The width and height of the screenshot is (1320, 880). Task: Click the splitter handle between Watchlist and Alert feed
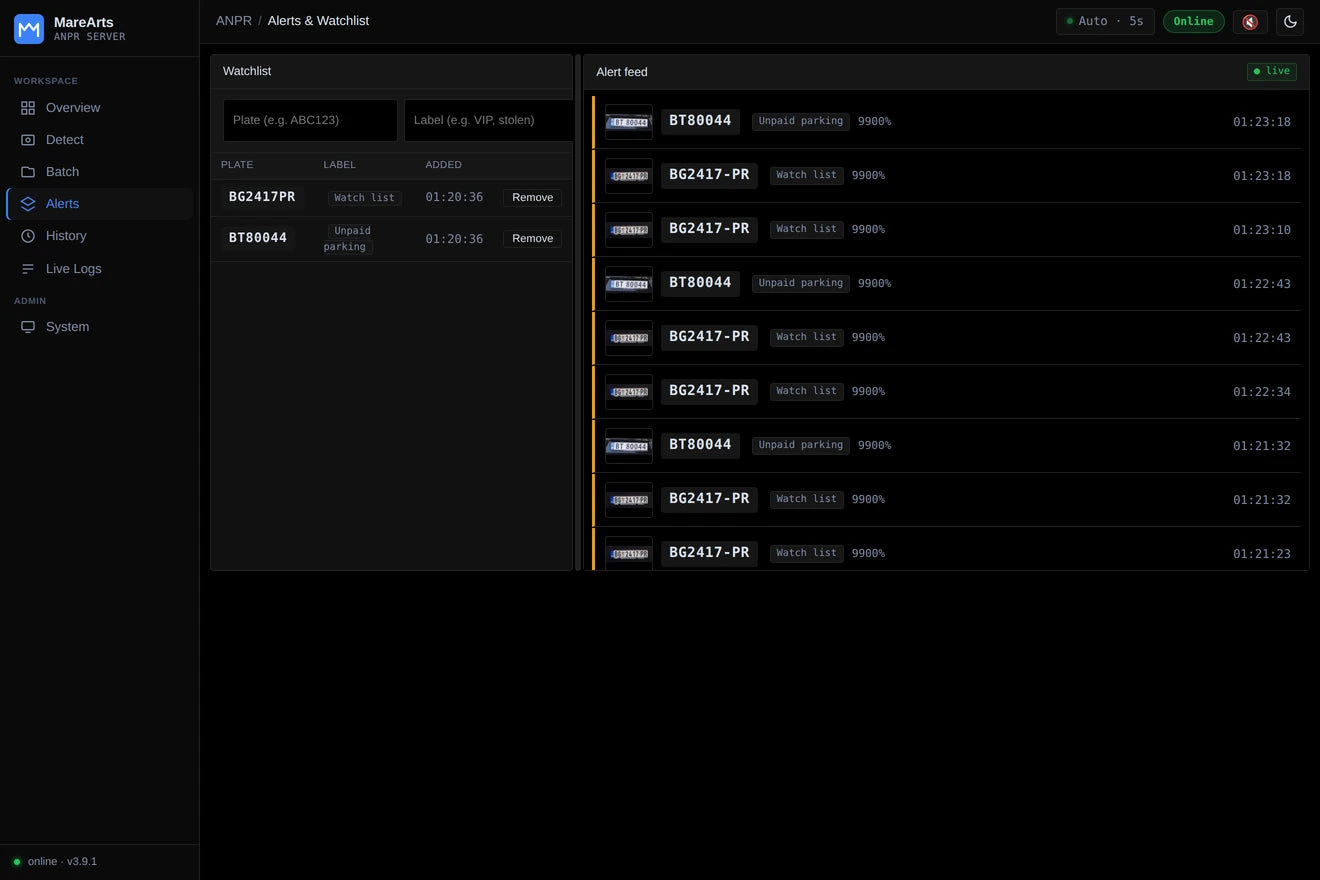pos(578,312)
